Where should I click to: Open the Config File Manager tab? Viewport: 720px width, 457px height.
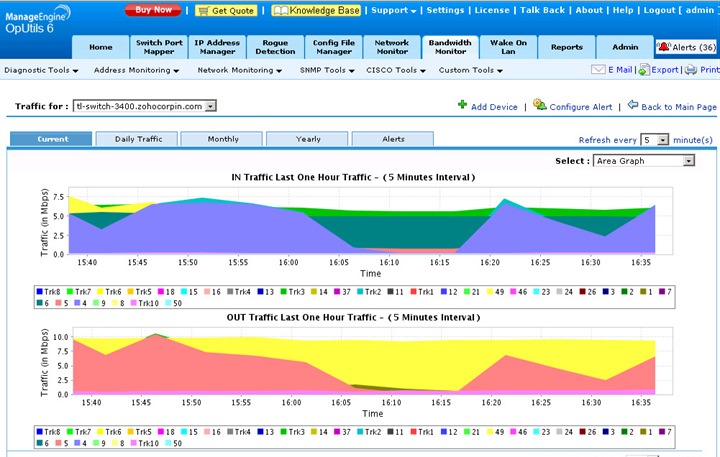pos(334,47)
